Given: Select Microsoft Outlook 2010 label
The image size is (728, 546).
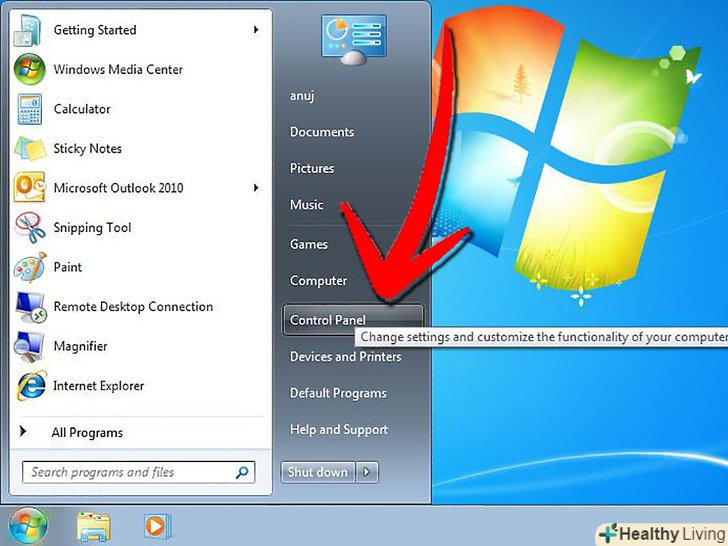Looking at the screenshot, I should coord(118,188).
